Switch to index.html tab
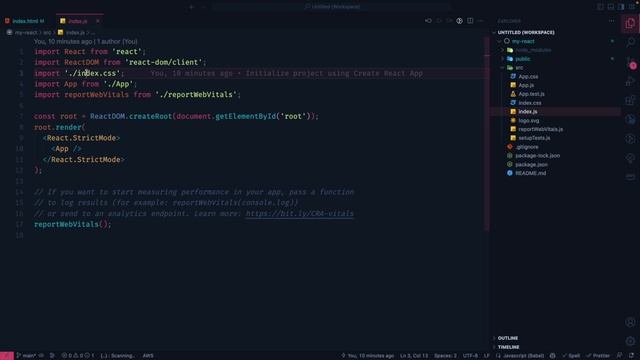The width and height of the screenshot is (640, 360). [25, 21]
